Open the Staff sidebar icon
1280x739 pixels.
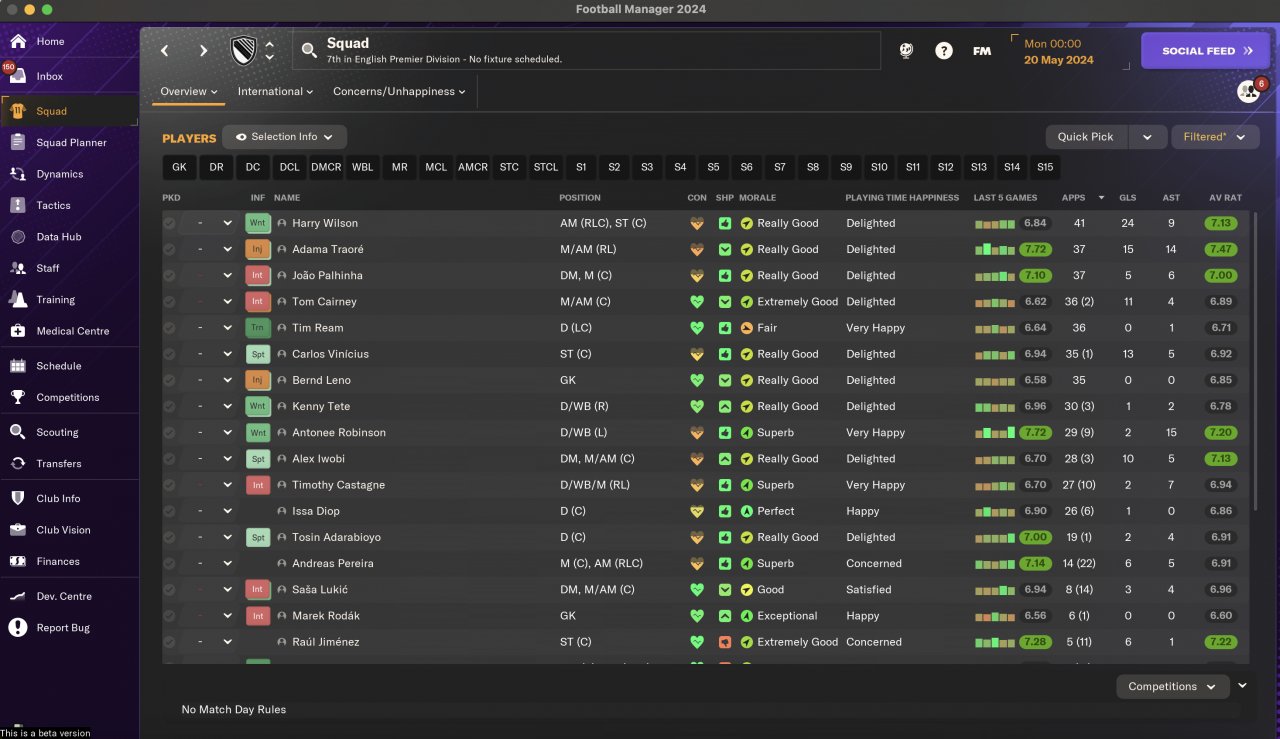click(x=18, y=268)
